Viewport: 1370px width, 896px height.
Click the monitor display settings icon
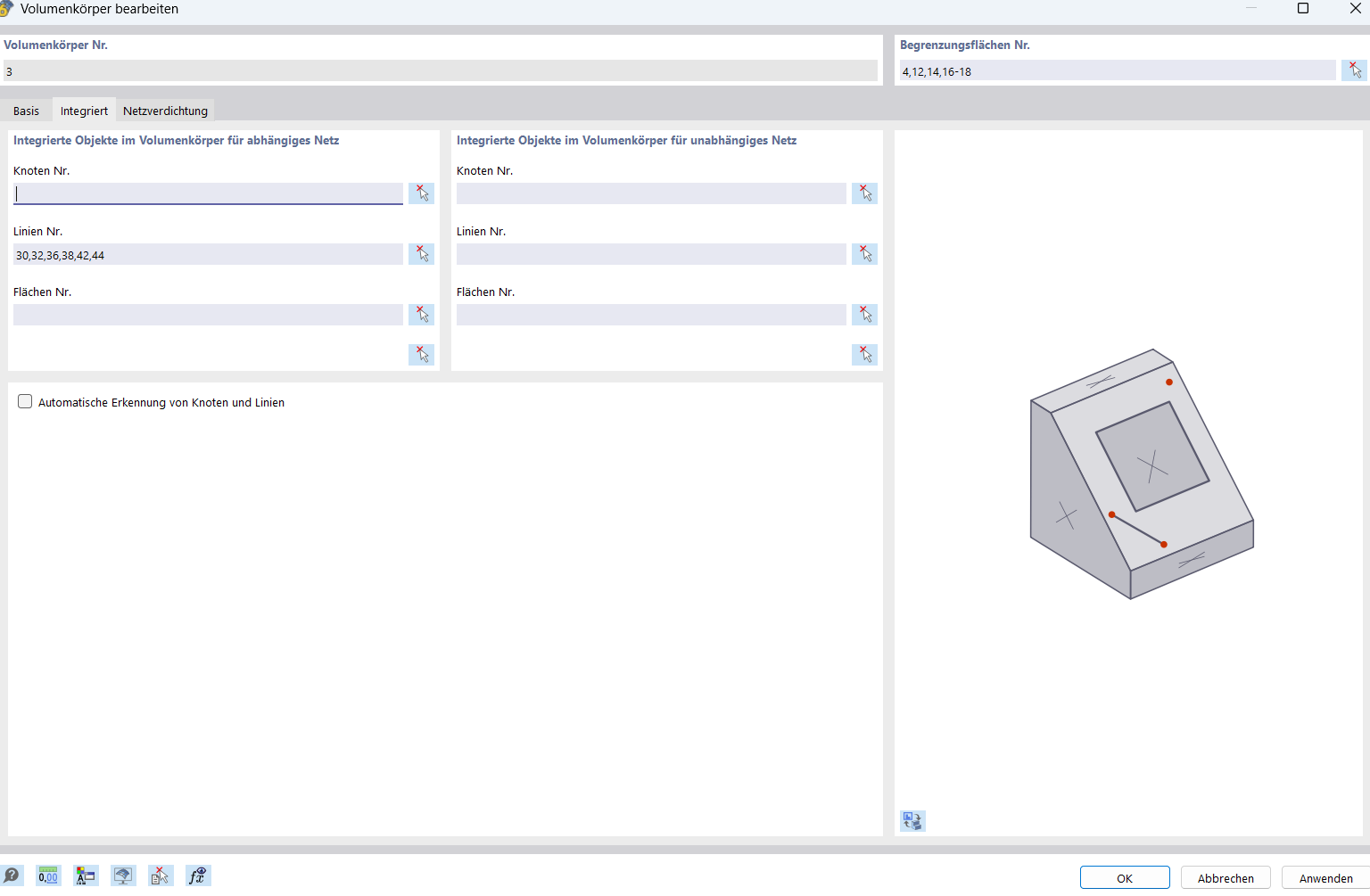click(x=123, y=875)
